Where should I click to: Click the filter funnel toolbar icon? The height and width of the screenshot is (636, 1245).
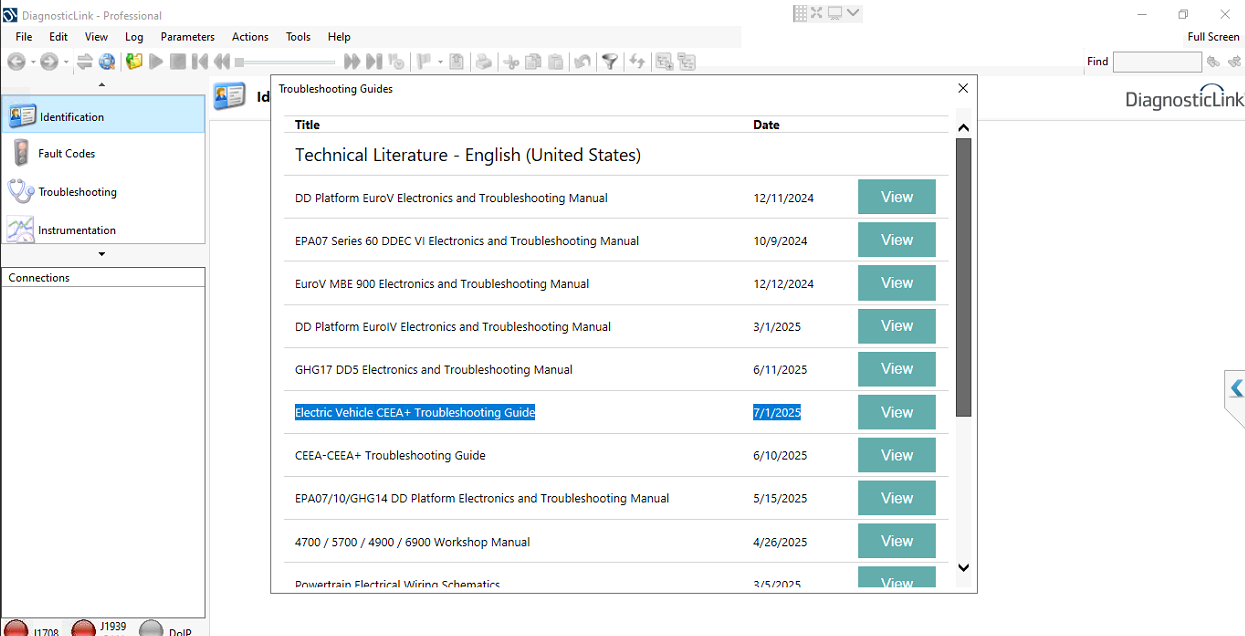(x=609, y=62)
